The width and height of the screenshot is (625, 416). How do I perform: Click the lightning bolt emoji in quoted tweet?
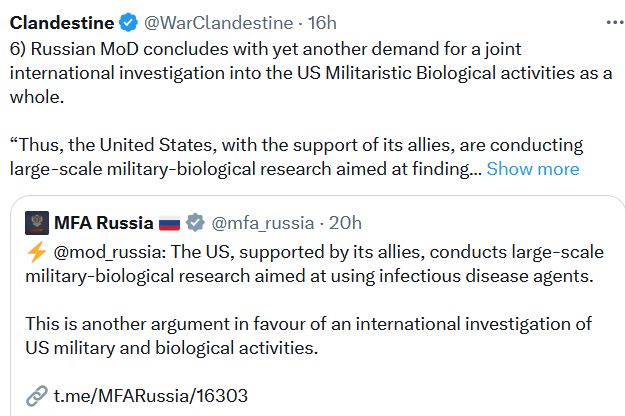point(36,250)
